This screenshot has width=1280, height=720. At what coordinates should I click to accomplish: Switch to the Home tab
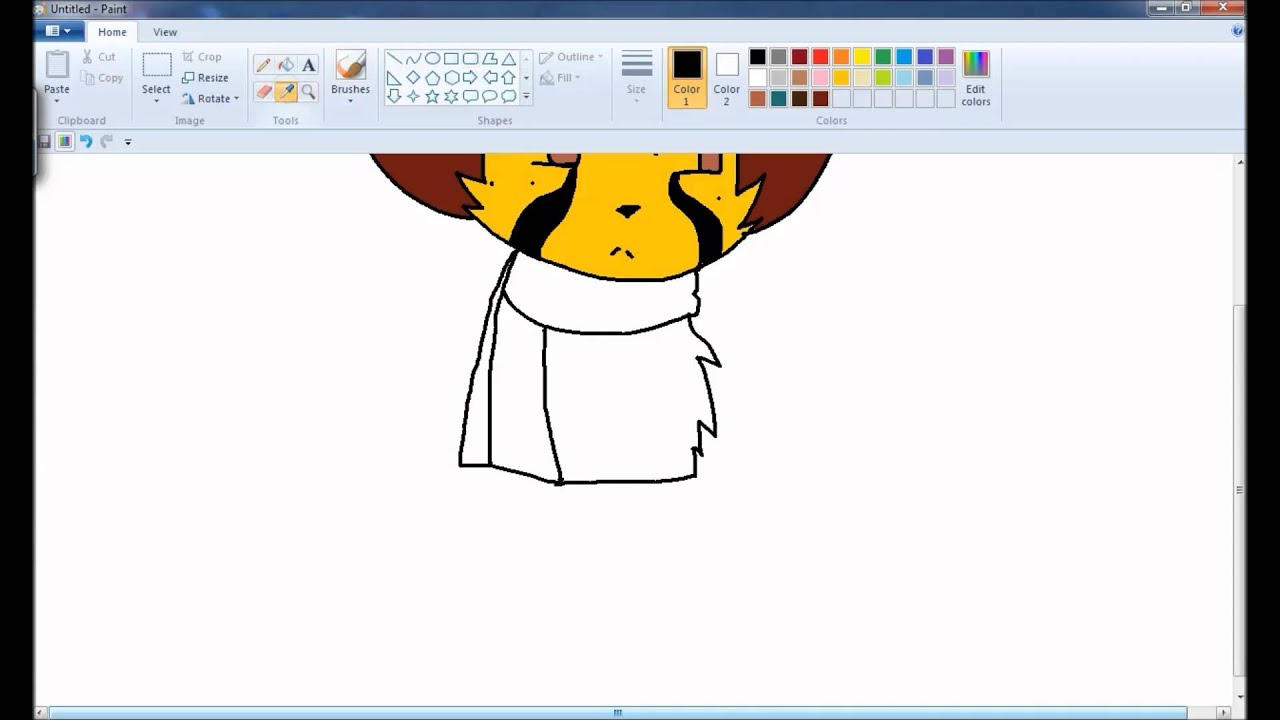pos(112,32)
